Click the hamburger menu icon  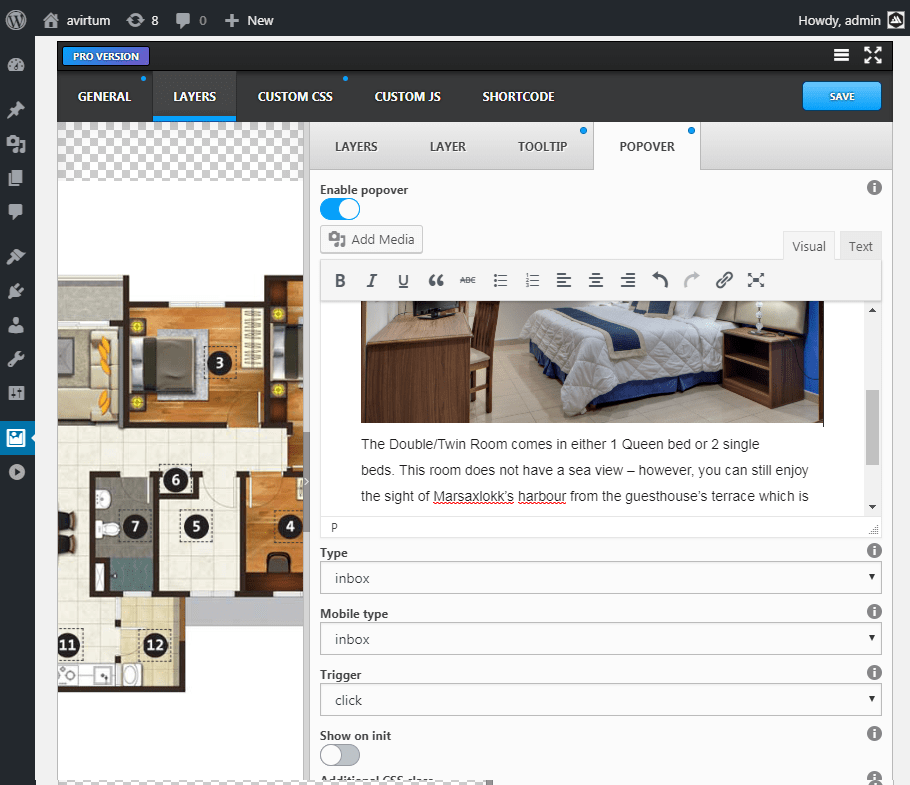pyautogui.click(x=842, y=56)
